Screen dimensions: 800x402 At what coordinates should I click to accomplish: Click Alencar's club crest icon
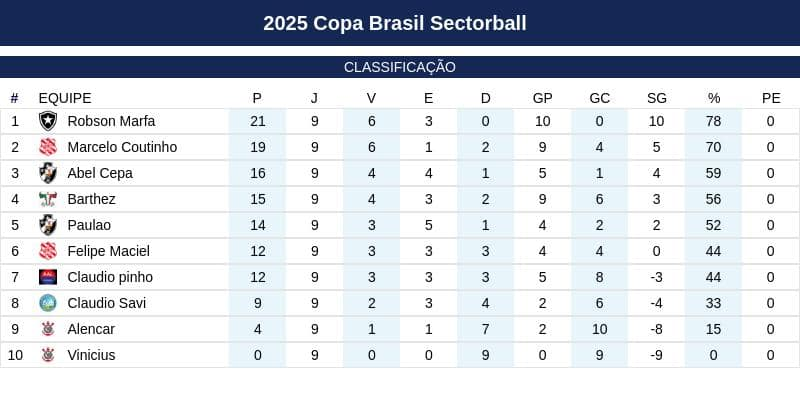coord(48,329)
